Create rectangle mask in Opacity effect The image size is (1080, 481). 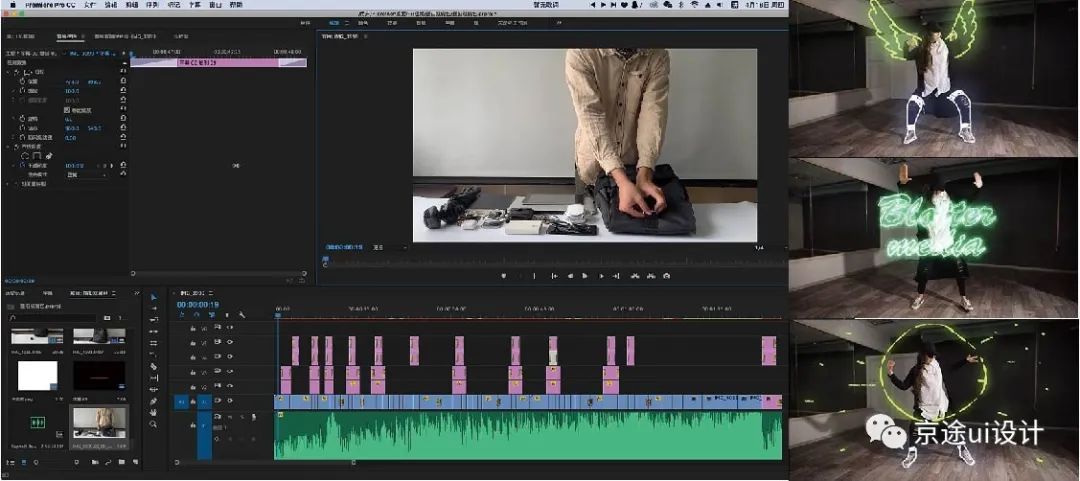38,156
